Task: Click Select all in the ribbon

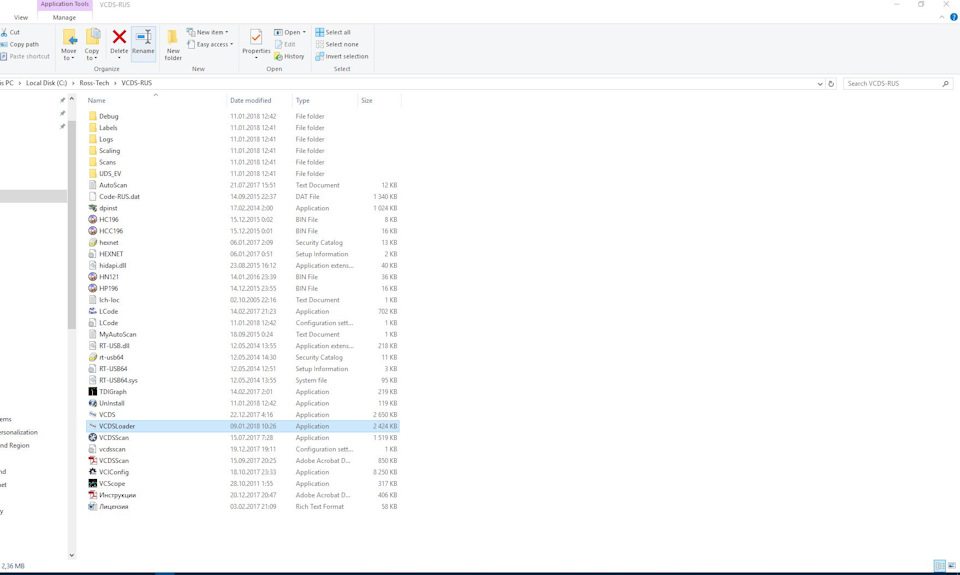Action: 333,32
